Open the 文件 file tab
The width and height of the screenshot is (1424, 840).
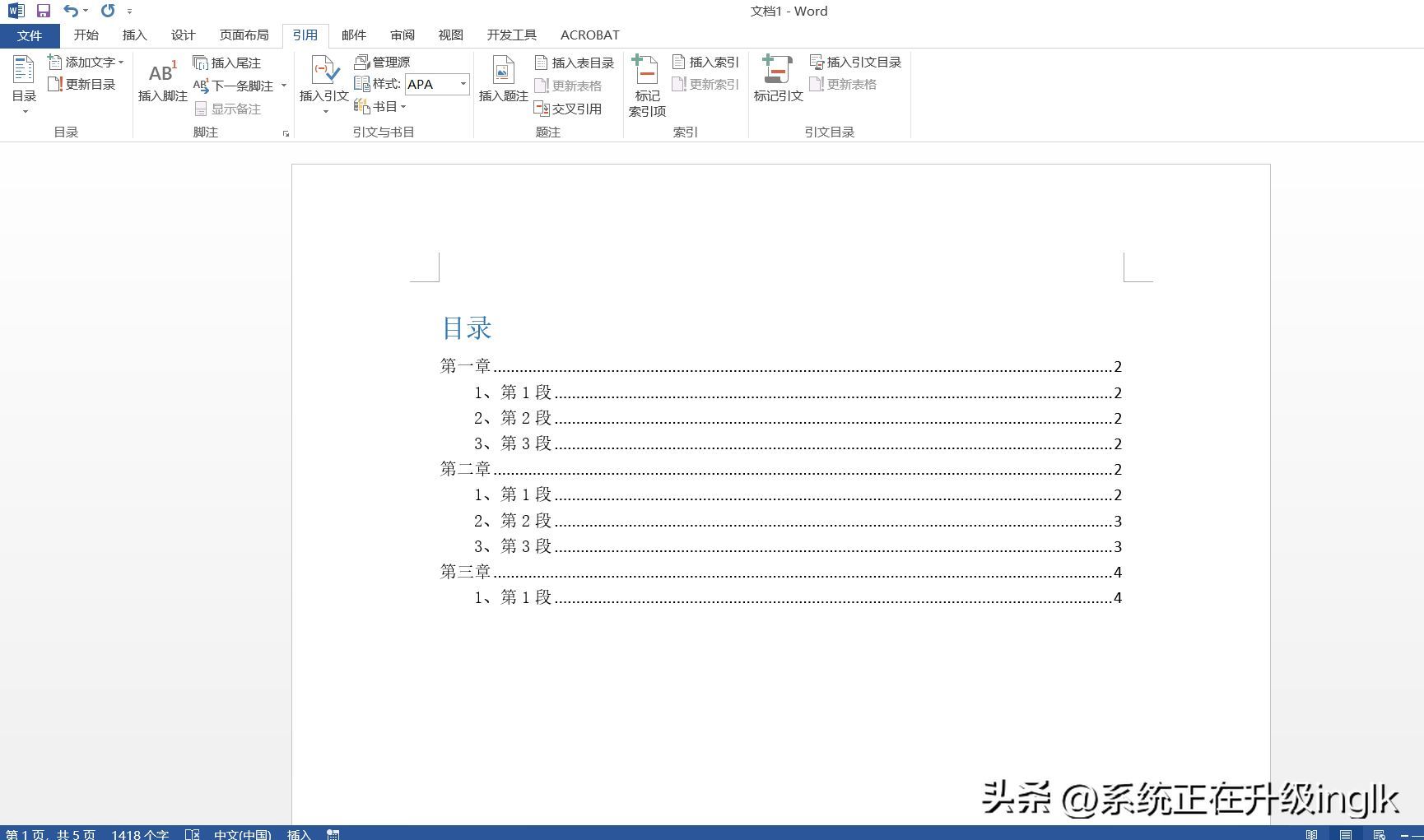[30, 35]
